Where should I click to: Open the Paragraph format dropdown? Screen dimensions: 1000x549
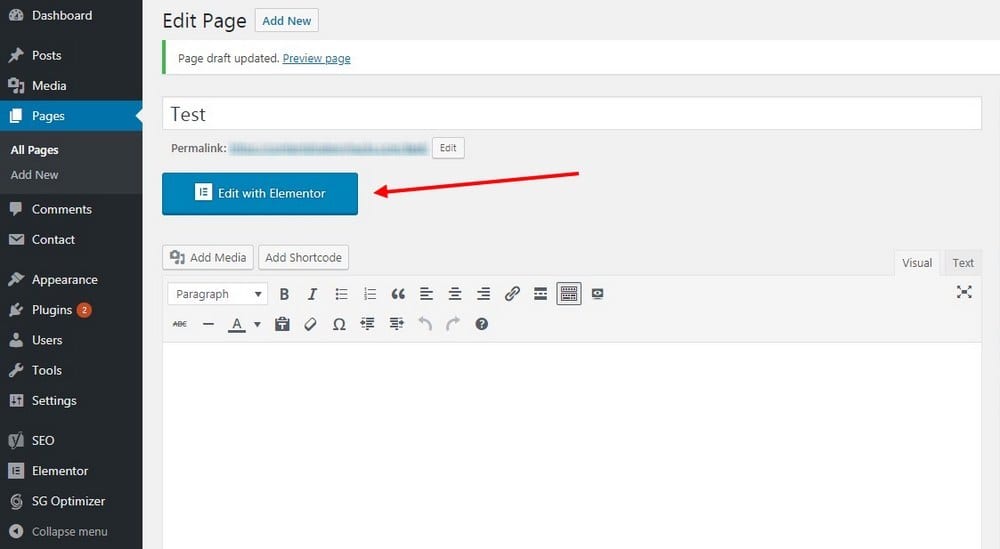pyautogui.click(x=217, y=294)
